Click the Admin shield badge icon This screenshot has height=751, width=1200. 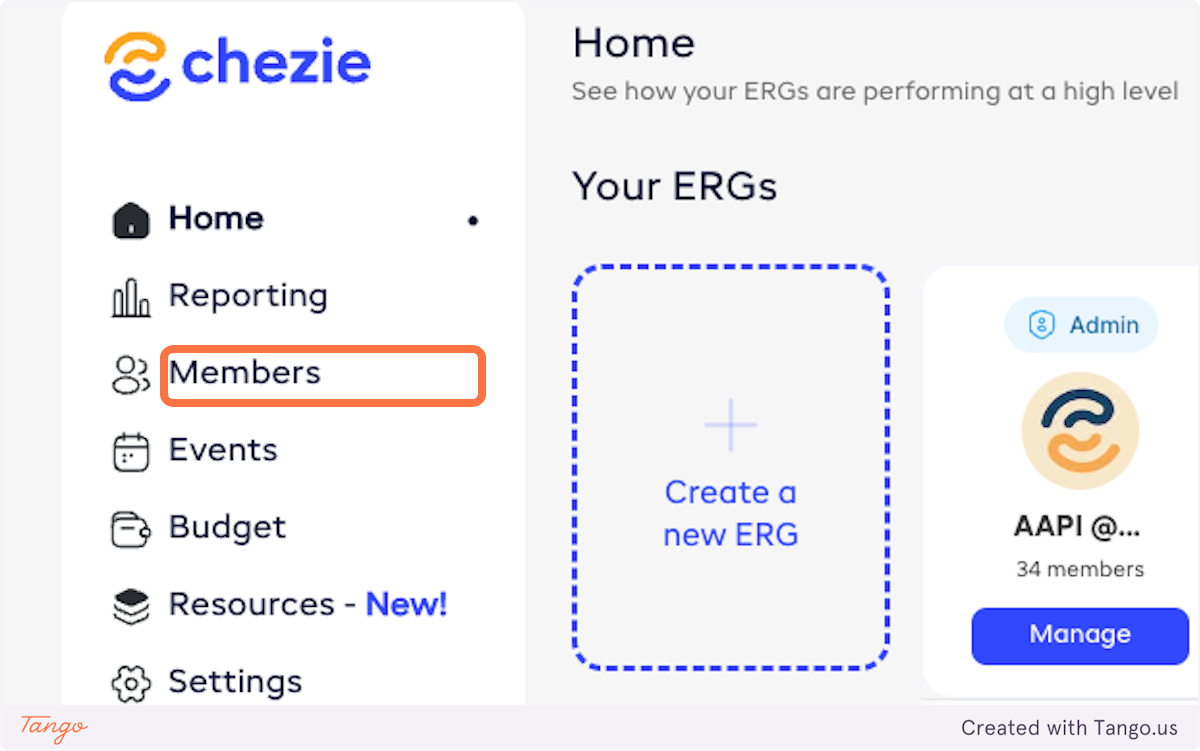(1042, 326)
